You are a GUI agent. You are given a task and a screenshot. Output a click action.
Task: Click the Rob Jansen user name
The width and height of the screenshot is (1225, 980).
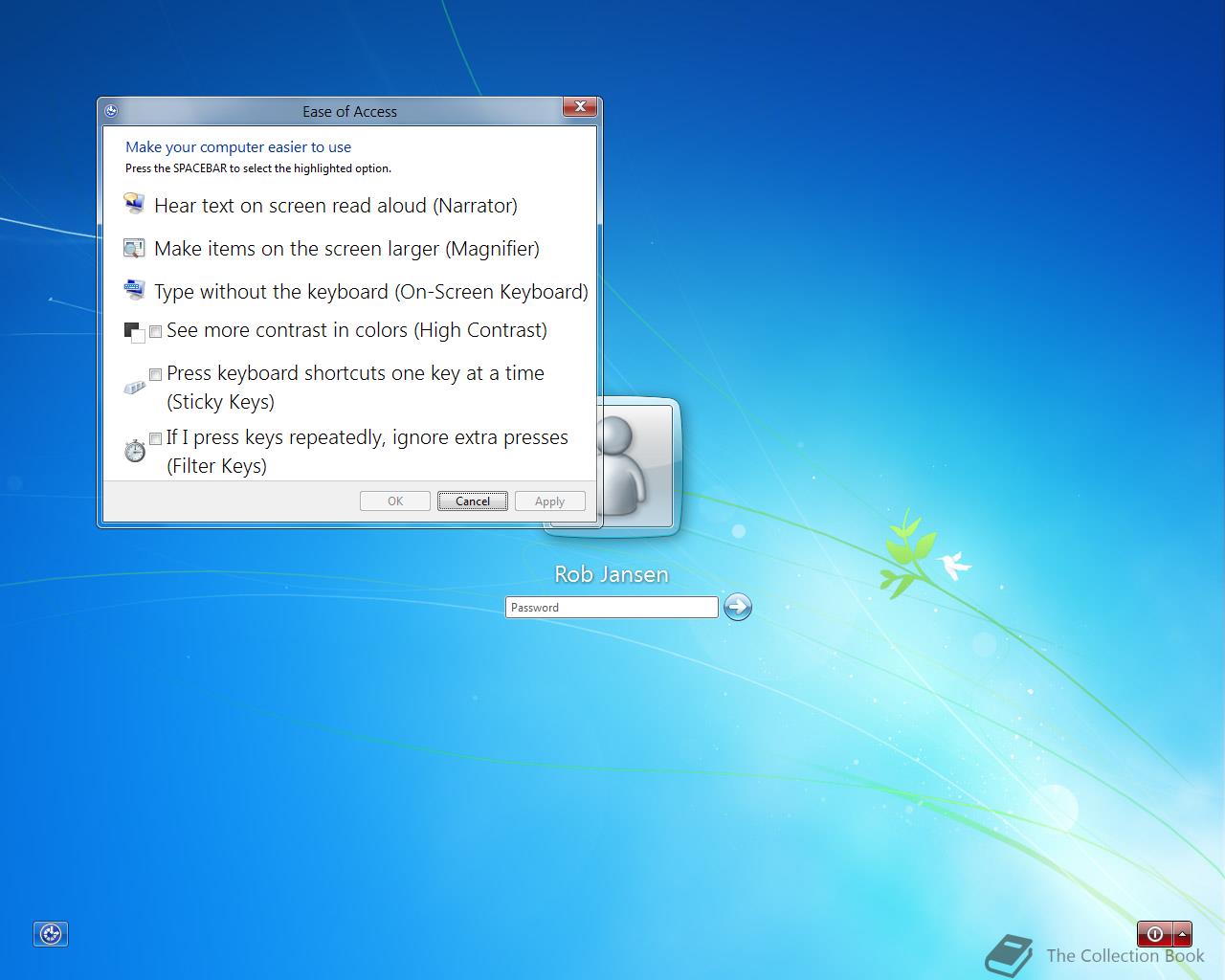[x=612, y=574]
